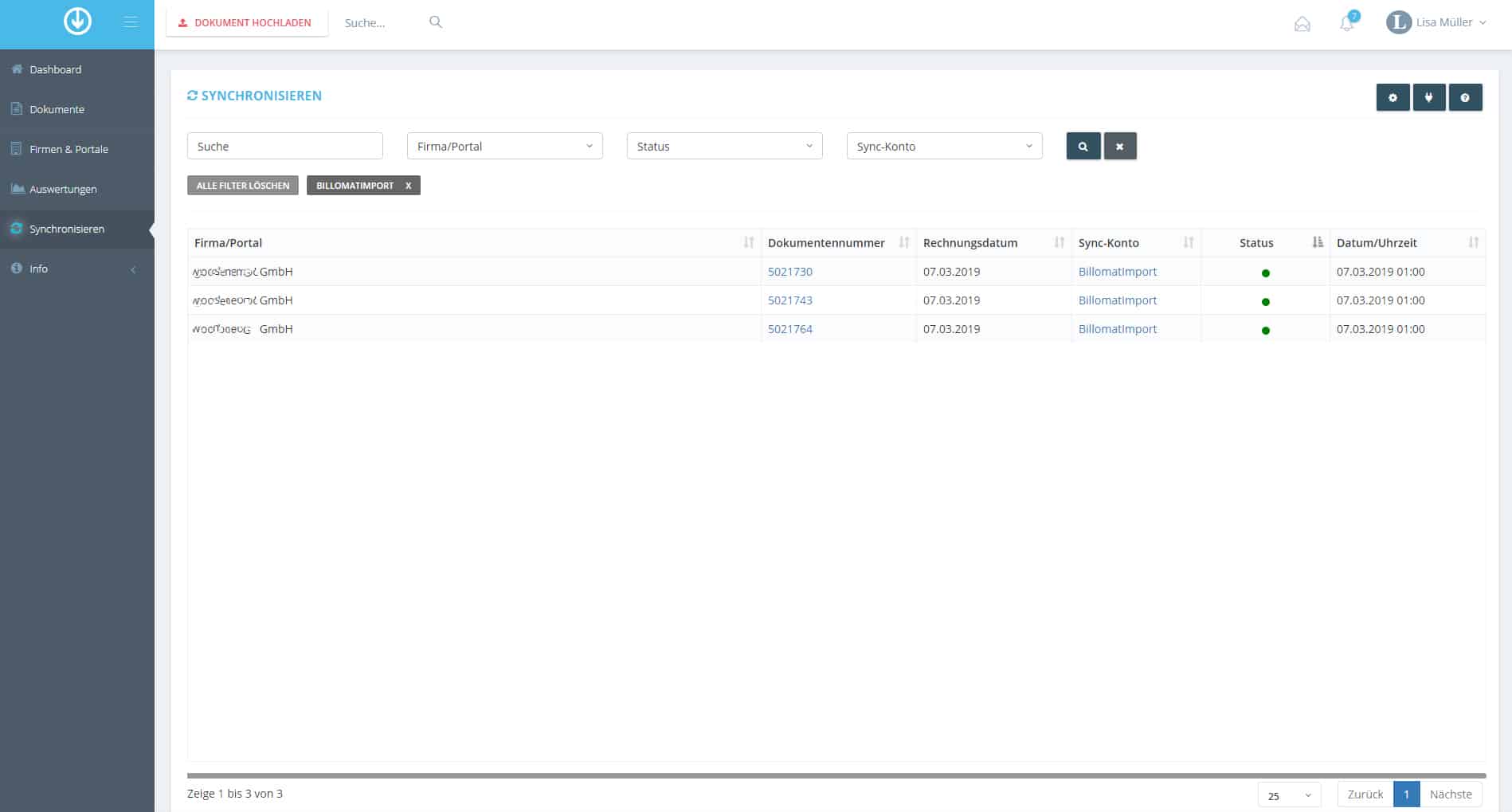Open Dokumente in sidebar
Image resolution: width=1512 pixels, height=812 pixels.
pos(77,109)
